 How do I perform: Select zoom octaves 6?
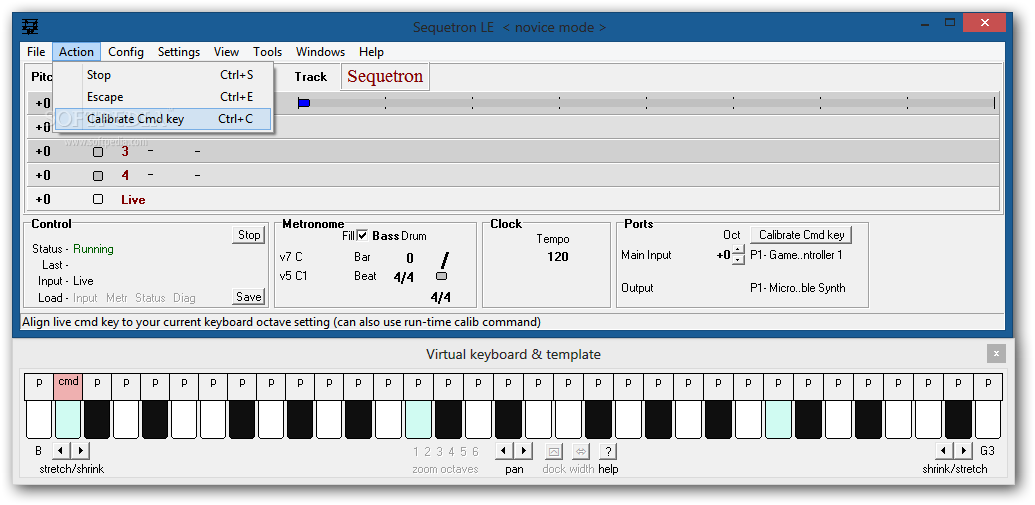(x=475, y=452)
